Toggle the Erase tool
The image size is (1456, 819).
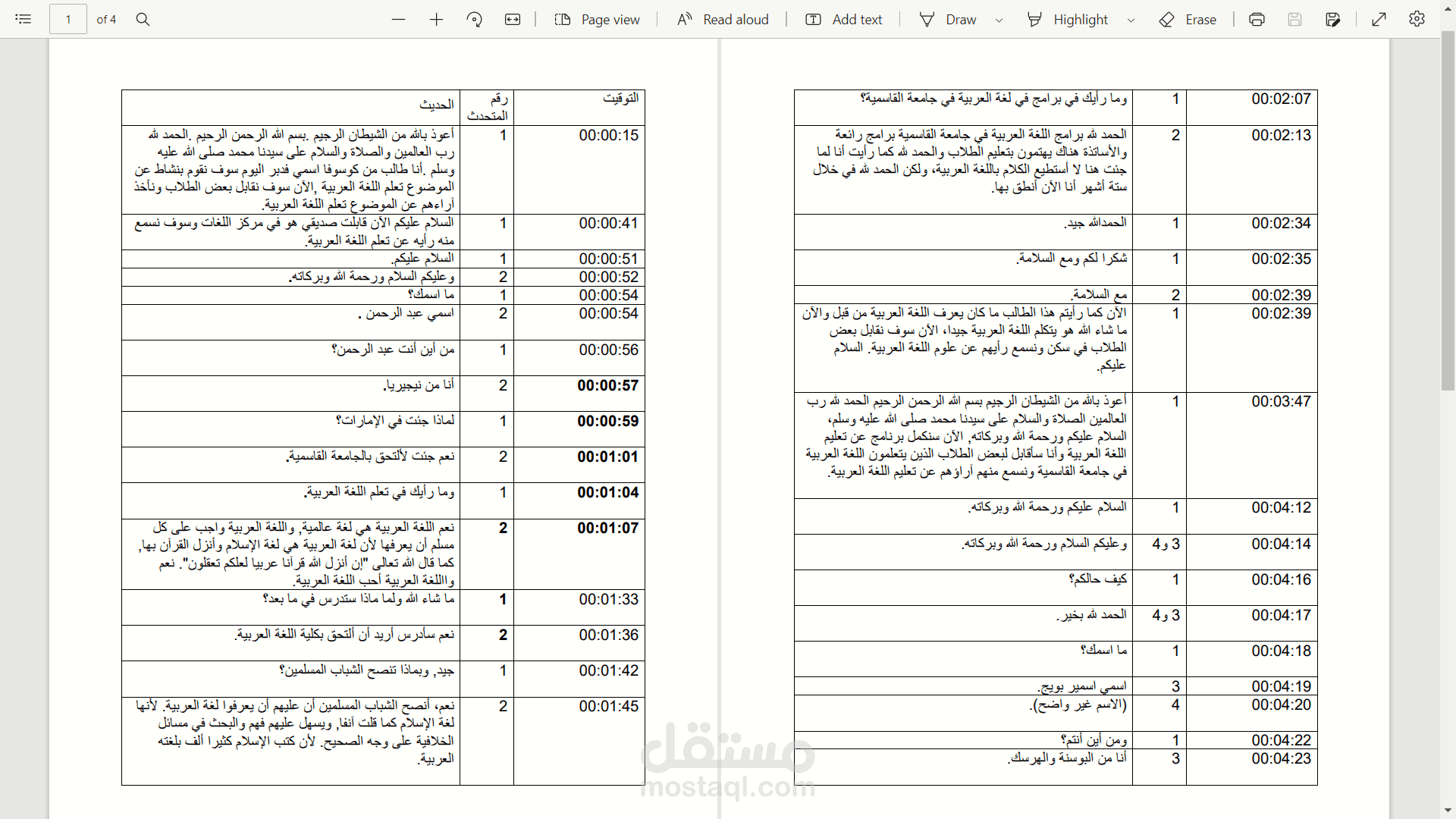click(1188, 19)
